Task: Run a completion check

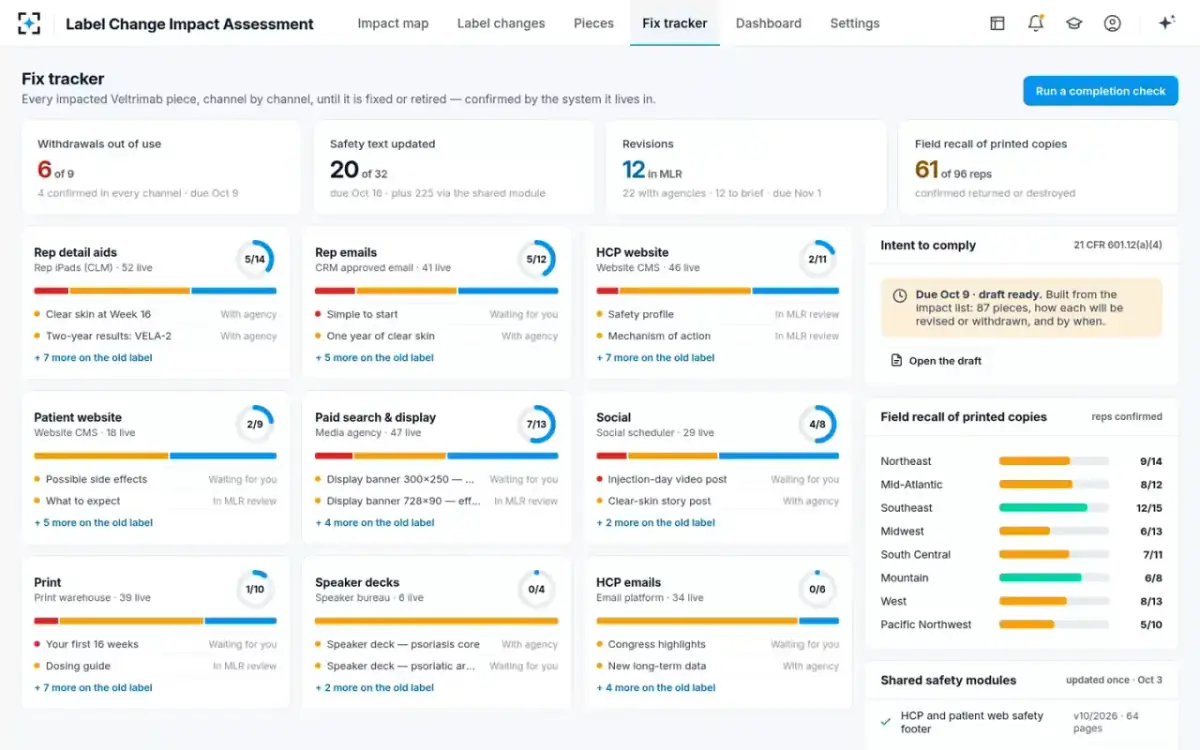Action: pyautogui.click(x=1100, y=91)
